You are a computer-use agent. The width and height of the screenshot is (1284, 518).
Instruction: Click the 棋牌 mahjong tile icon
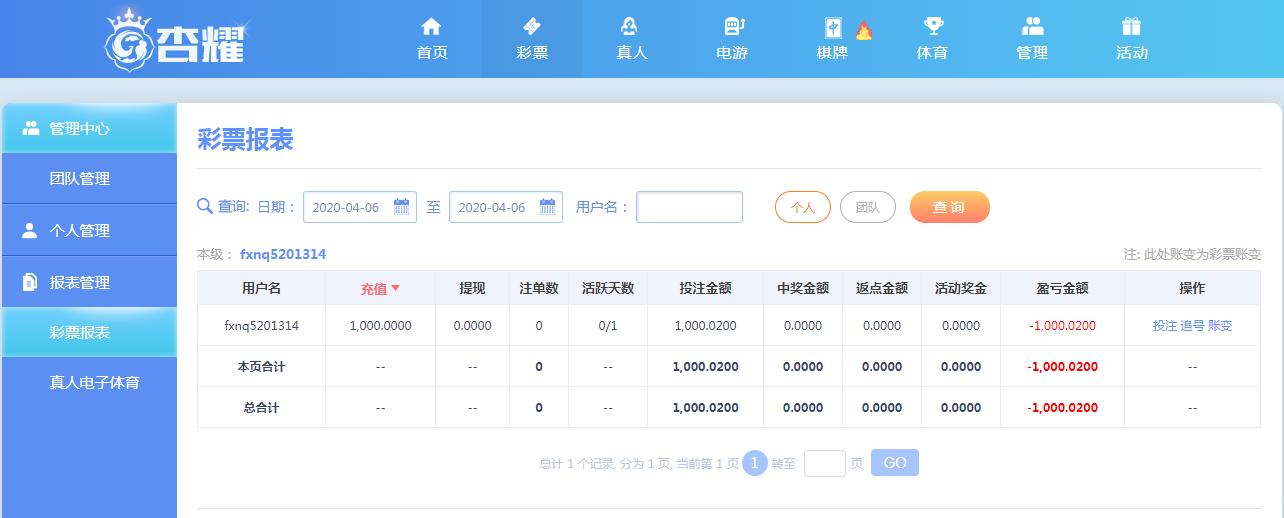[832, 28]
